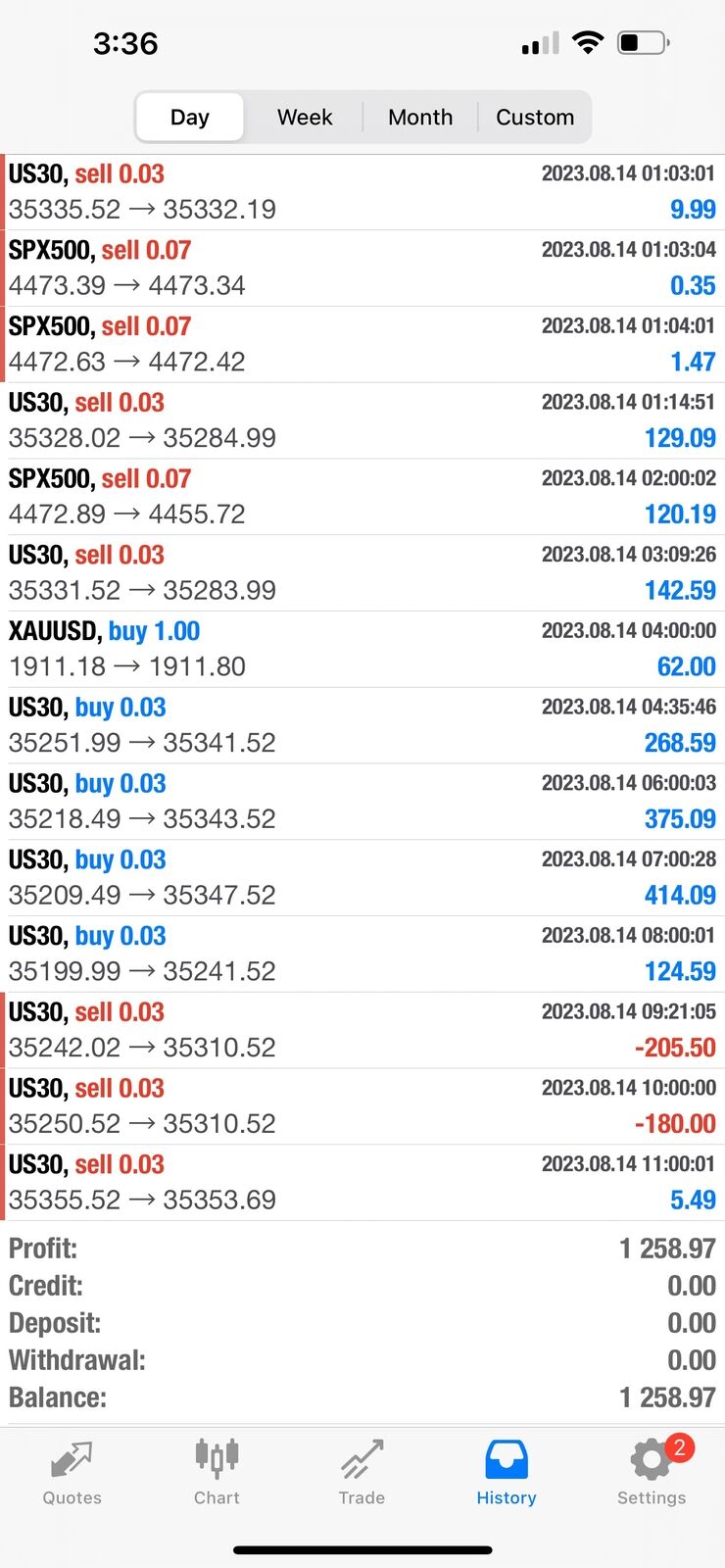725x1568 pixels.
Task: Tap the Wi-Fi status icon
Action: pos(588,42)
